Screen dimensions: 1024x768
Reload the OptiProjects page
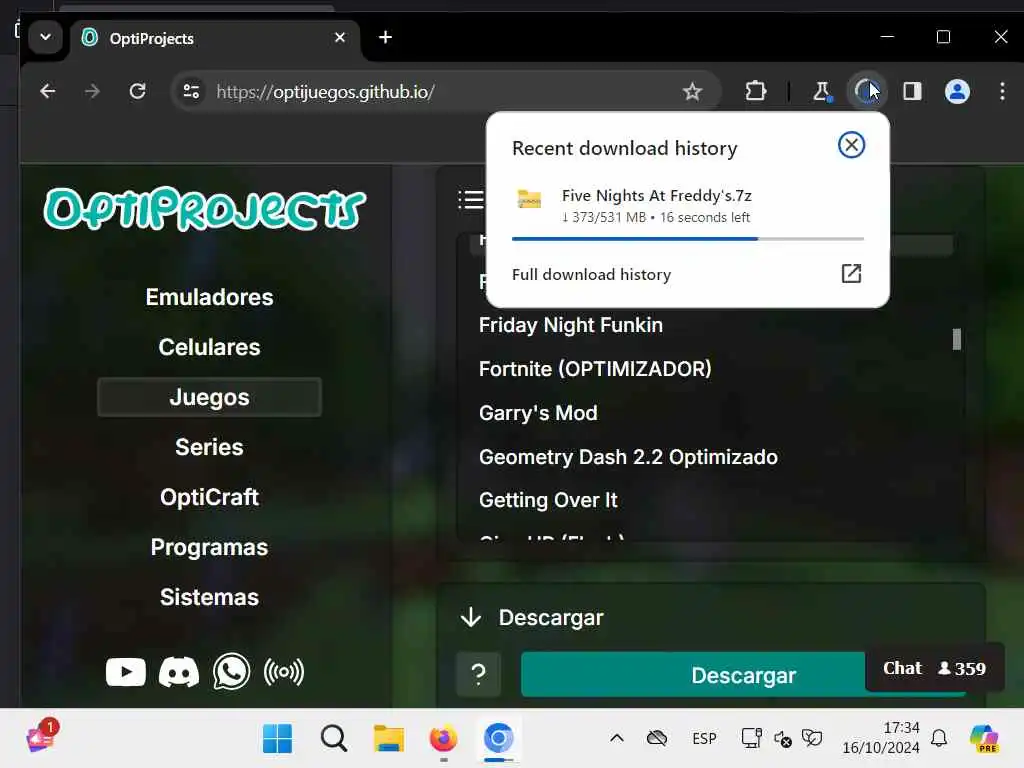137,91
